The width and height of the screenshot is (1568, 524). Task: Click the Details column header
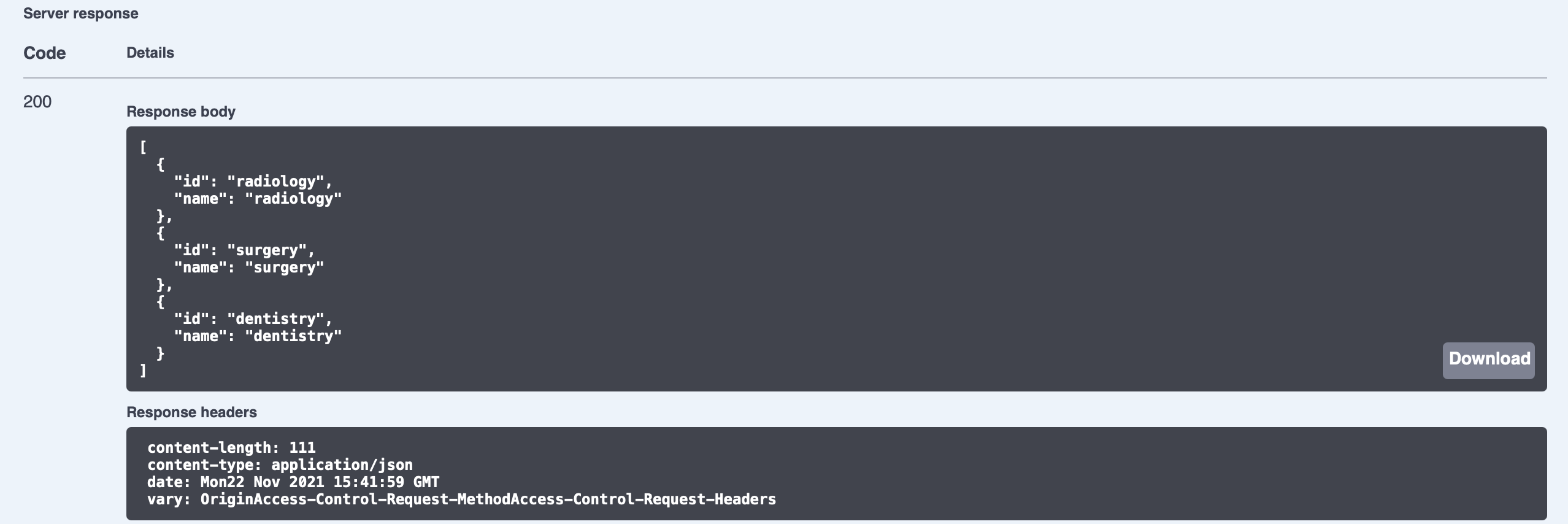pyautogui.click(x=150, y=53)
